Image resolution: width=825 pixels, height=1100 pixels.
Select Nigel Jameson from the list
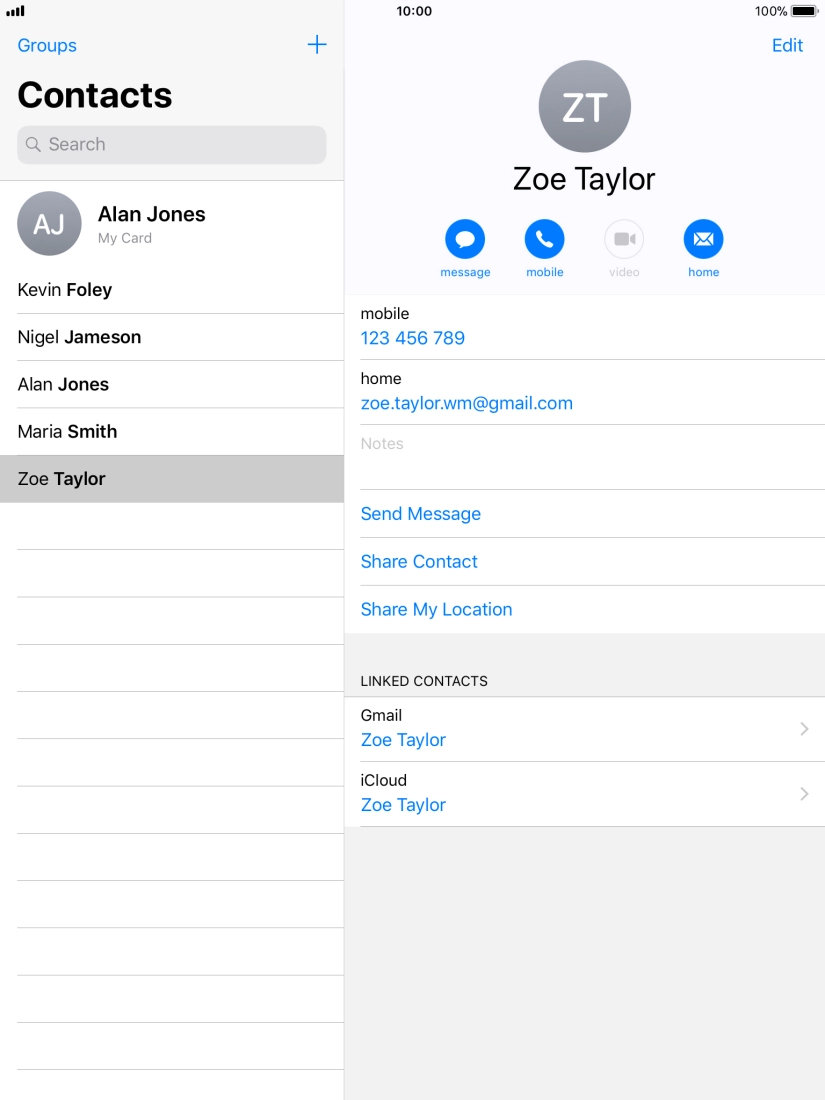[x=79, y=337]
